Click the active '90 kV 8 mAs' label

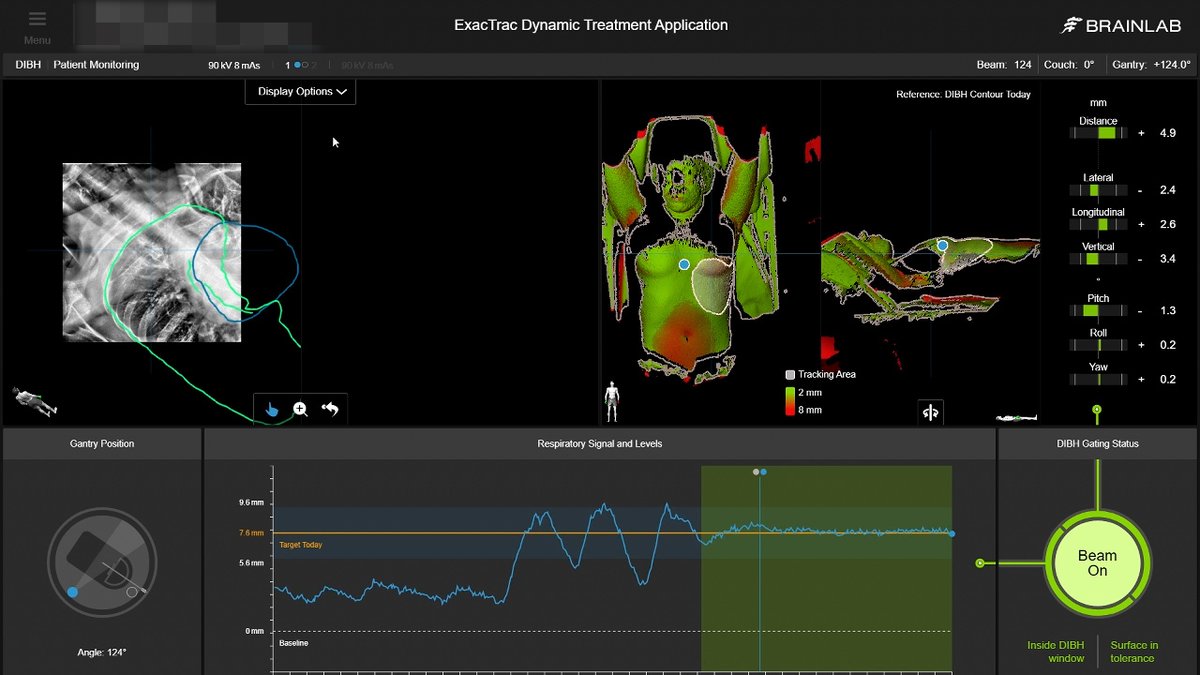tap(232, 66)
